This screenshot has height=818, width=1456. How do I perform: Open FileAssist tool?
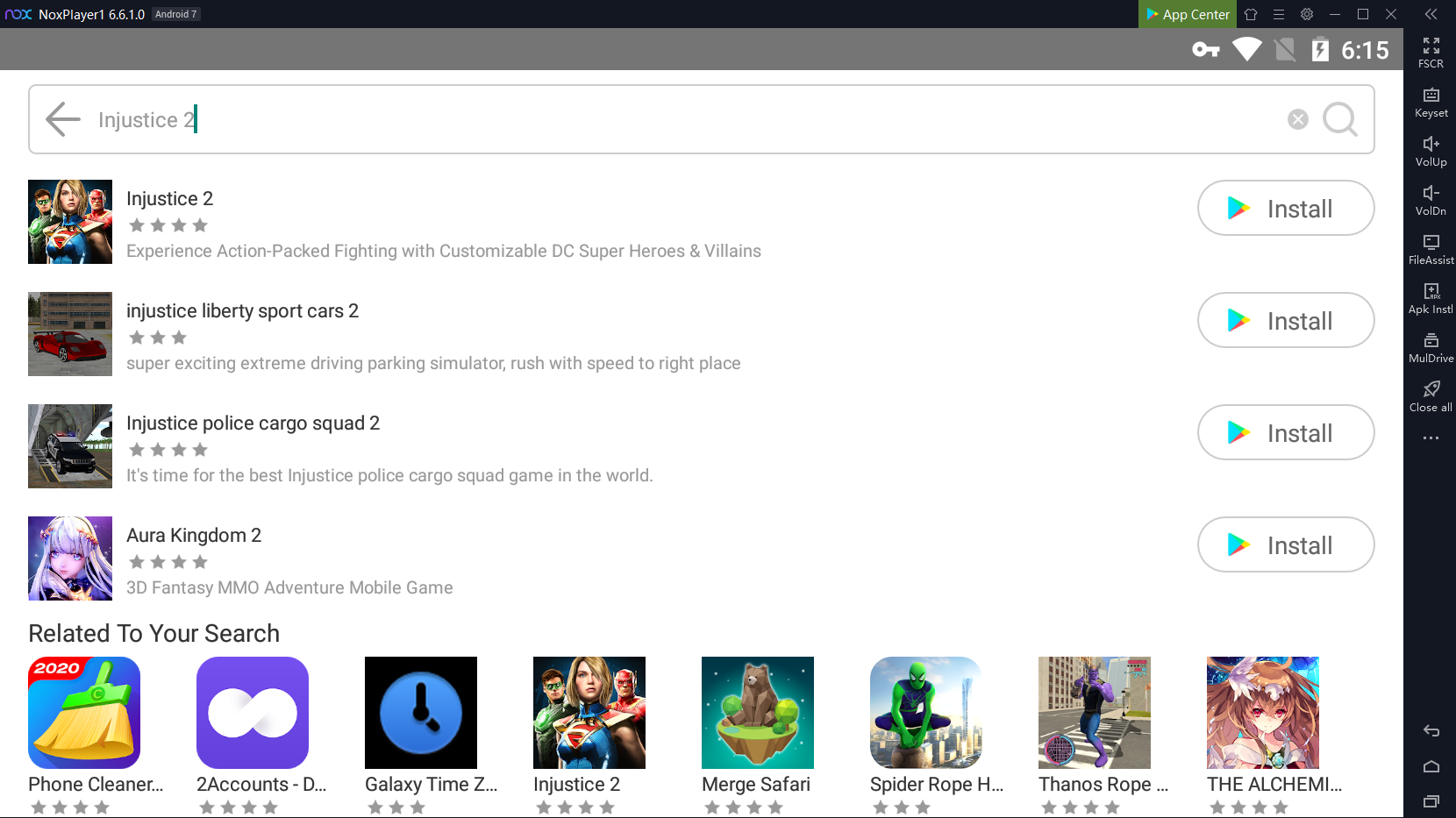(1431, 249)
